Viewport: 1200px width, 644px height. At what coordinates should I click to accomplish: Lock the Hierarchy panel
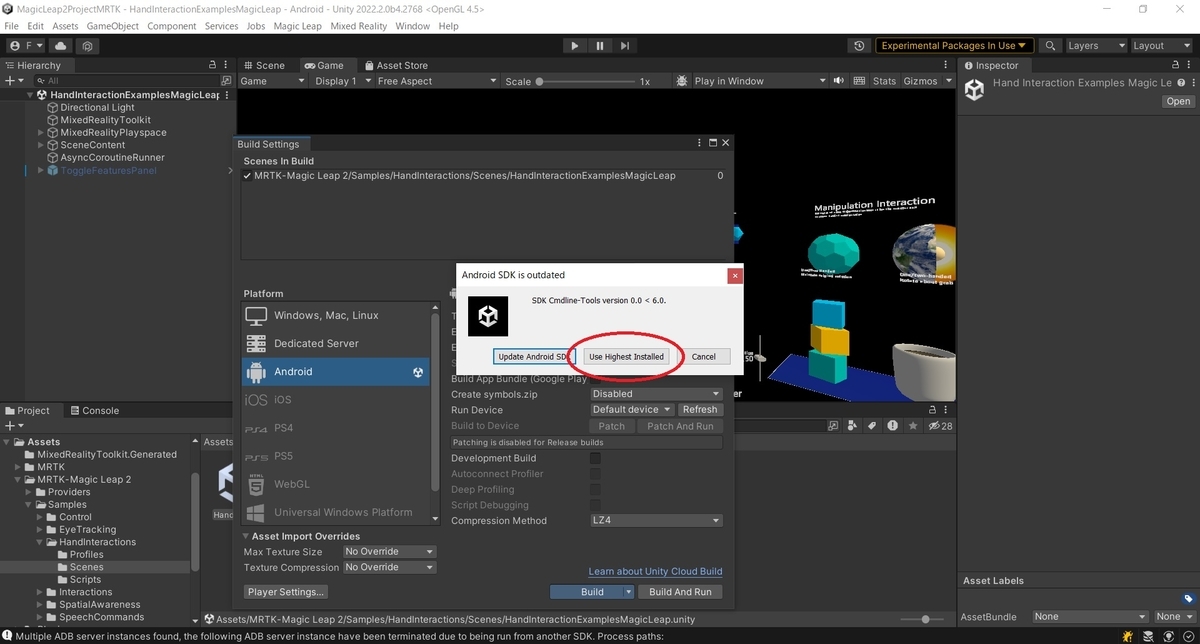(213, 66)
